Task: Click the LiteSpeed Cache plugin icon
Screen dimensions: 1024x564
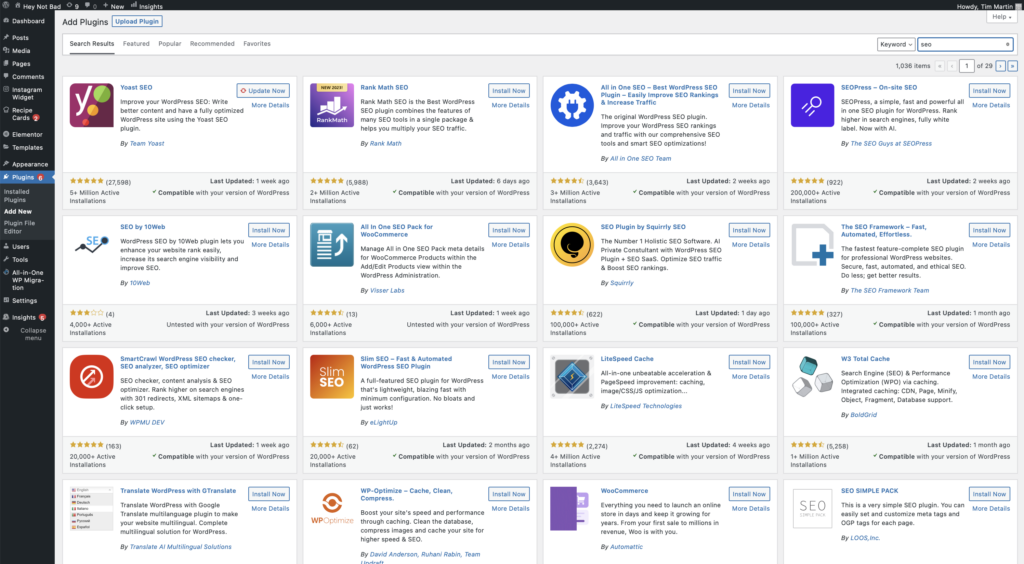Action: pos(572,377)
